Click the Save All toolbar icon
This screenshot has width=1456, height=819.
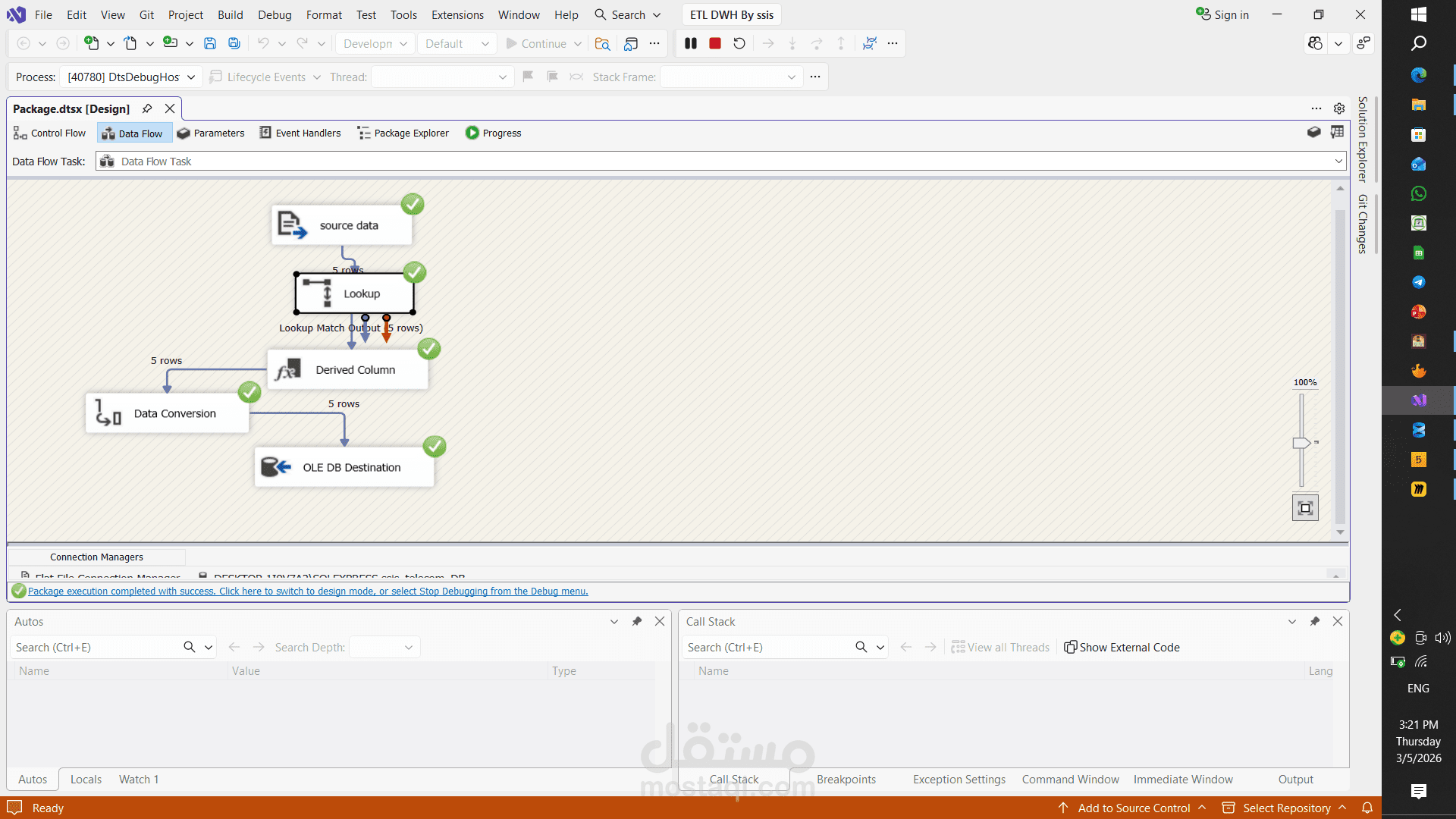point(234,44)
